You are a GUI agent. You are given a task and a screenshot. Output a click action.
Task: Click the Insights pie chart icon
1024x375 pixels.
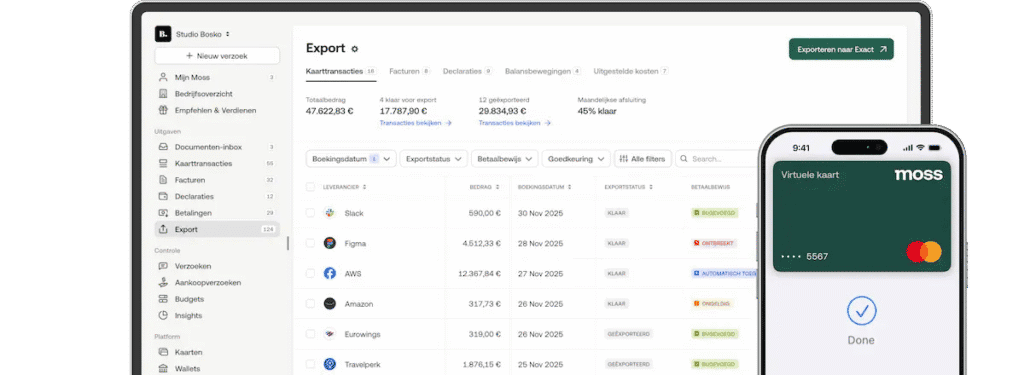point(163,316)
